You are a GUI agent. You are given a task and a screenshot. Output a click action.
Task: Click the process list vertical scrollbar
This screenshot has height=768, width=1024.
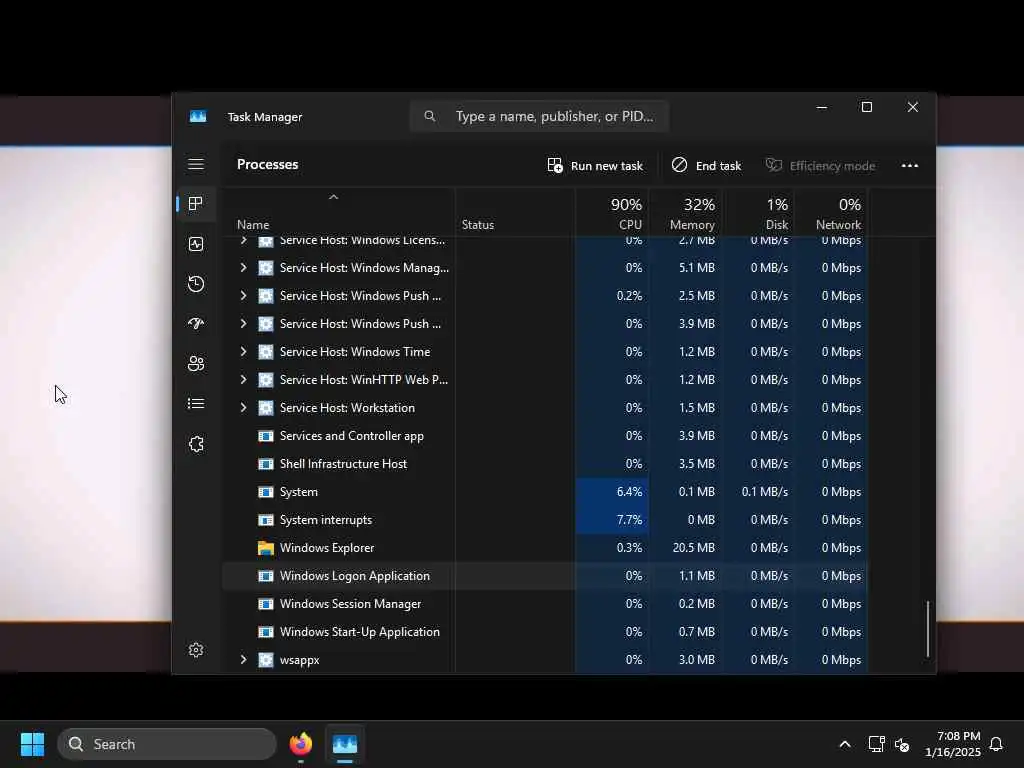(x=927, y=630)
